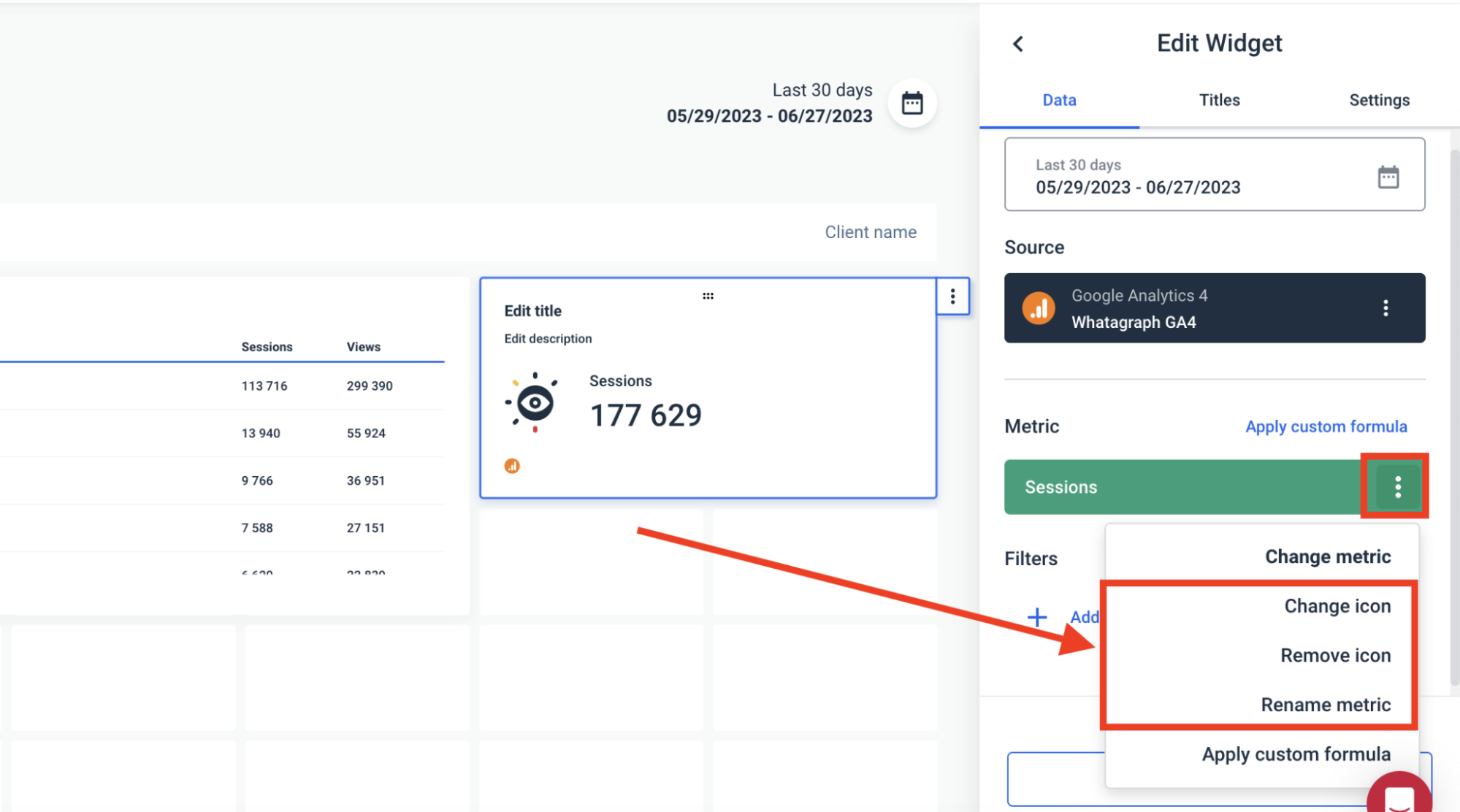The image size is (1460, 812).
Task: Click the eye icon in Sessions widget
Action: [534, 402]
